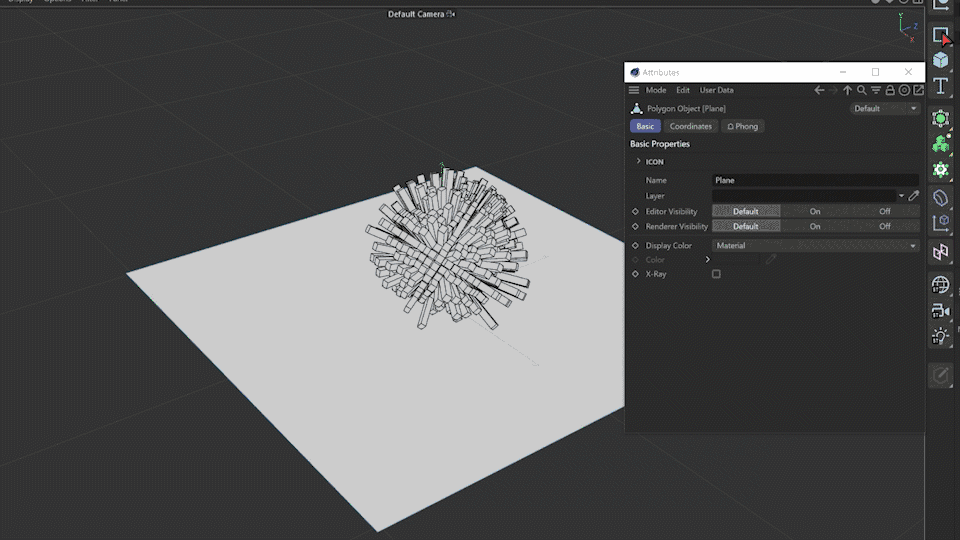Click the empty Layer field

tap(804, 196)
